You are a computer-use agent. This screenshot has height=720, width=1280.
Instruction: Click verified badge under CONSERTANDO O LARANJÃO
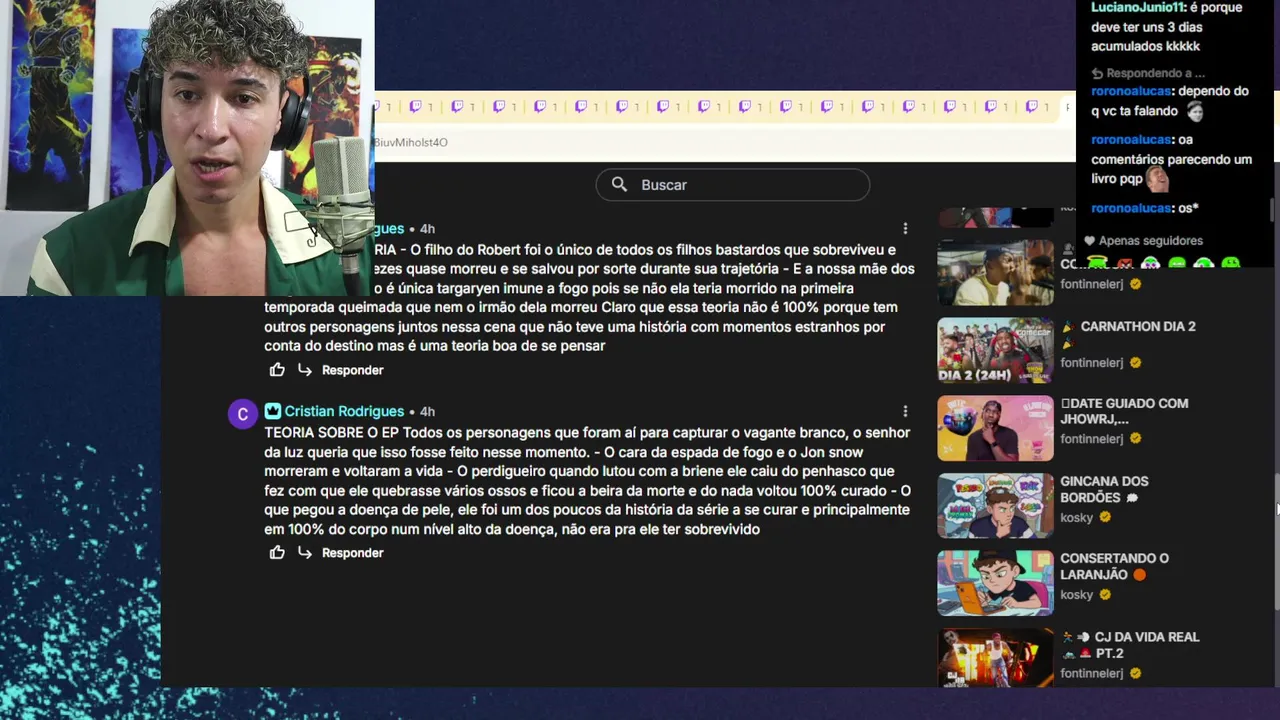pyautogui.click(x=1105, y=594)
